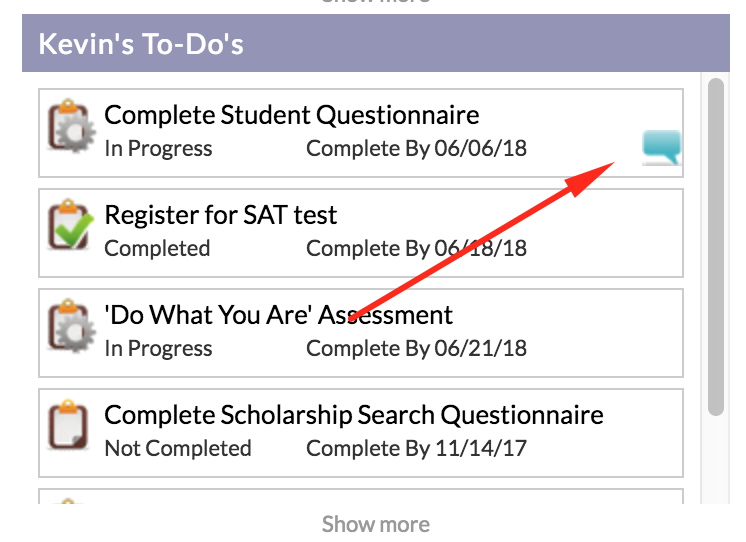Click Complete By 06/21/18 due date
Image resolution: width=746 pixels, height=542 pixels.
[416, 348]
